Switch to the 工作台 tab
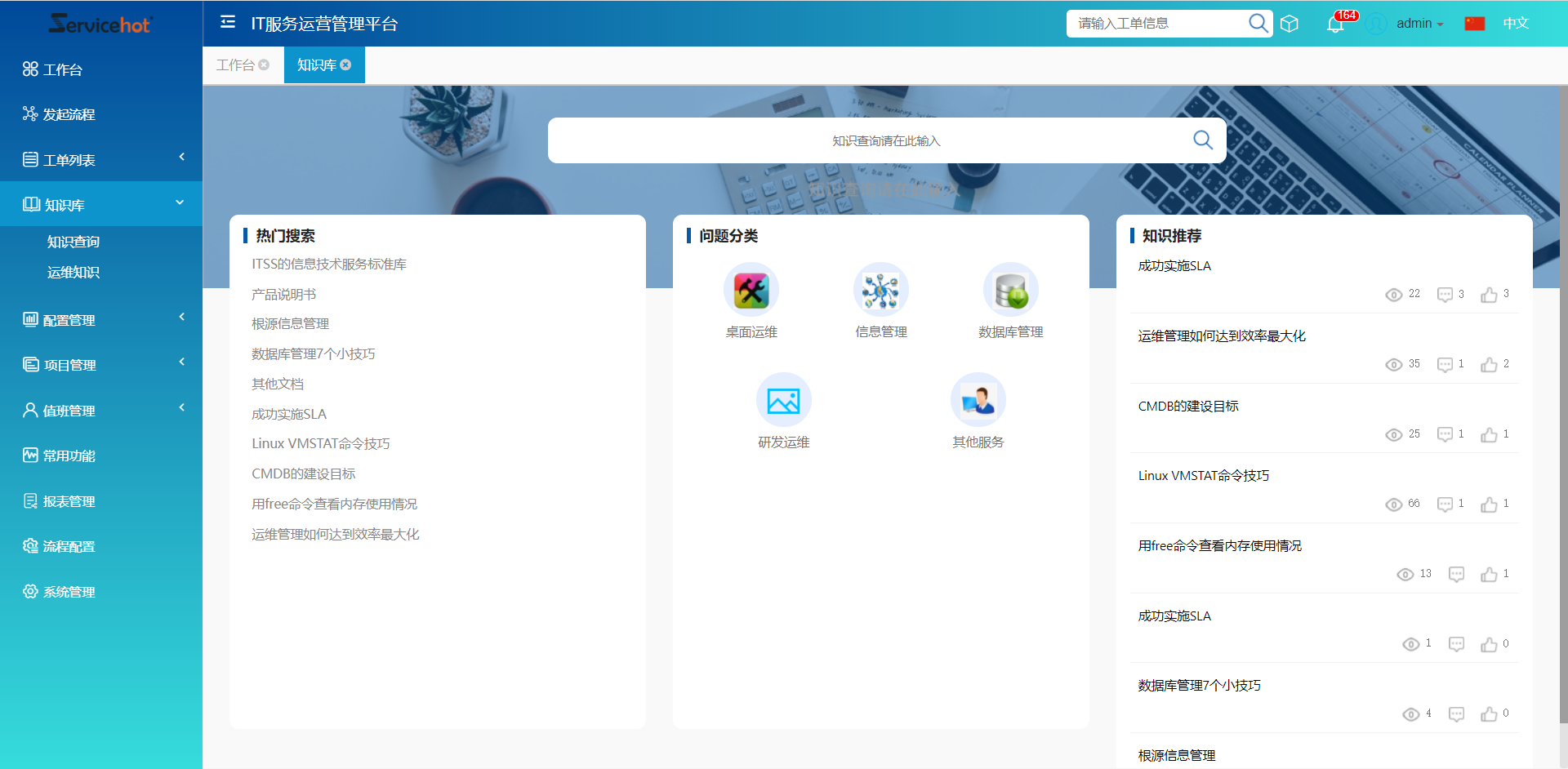Viewport: 1568px width, 769px height. pos(235,65)
